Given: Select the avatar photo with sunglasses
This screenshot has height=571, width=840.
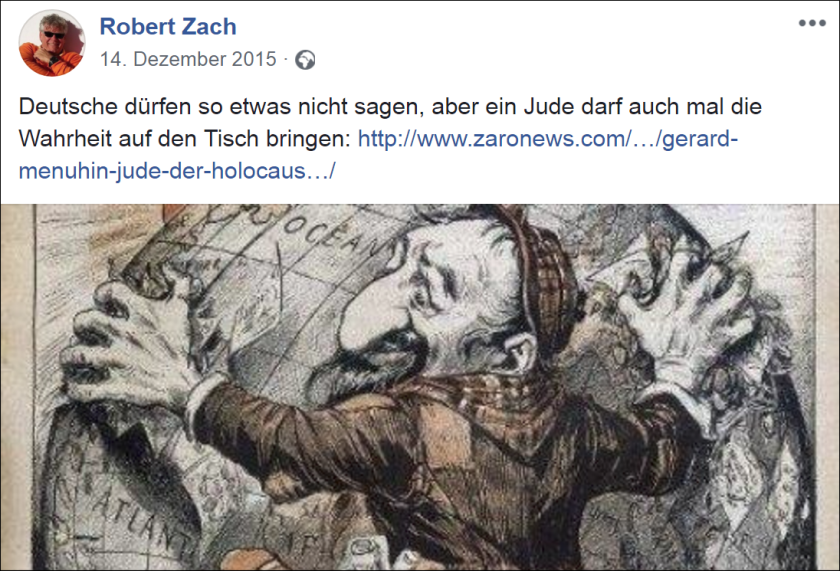Looking at the screenshot, I should pyautogui.click(x=52, y=43).
